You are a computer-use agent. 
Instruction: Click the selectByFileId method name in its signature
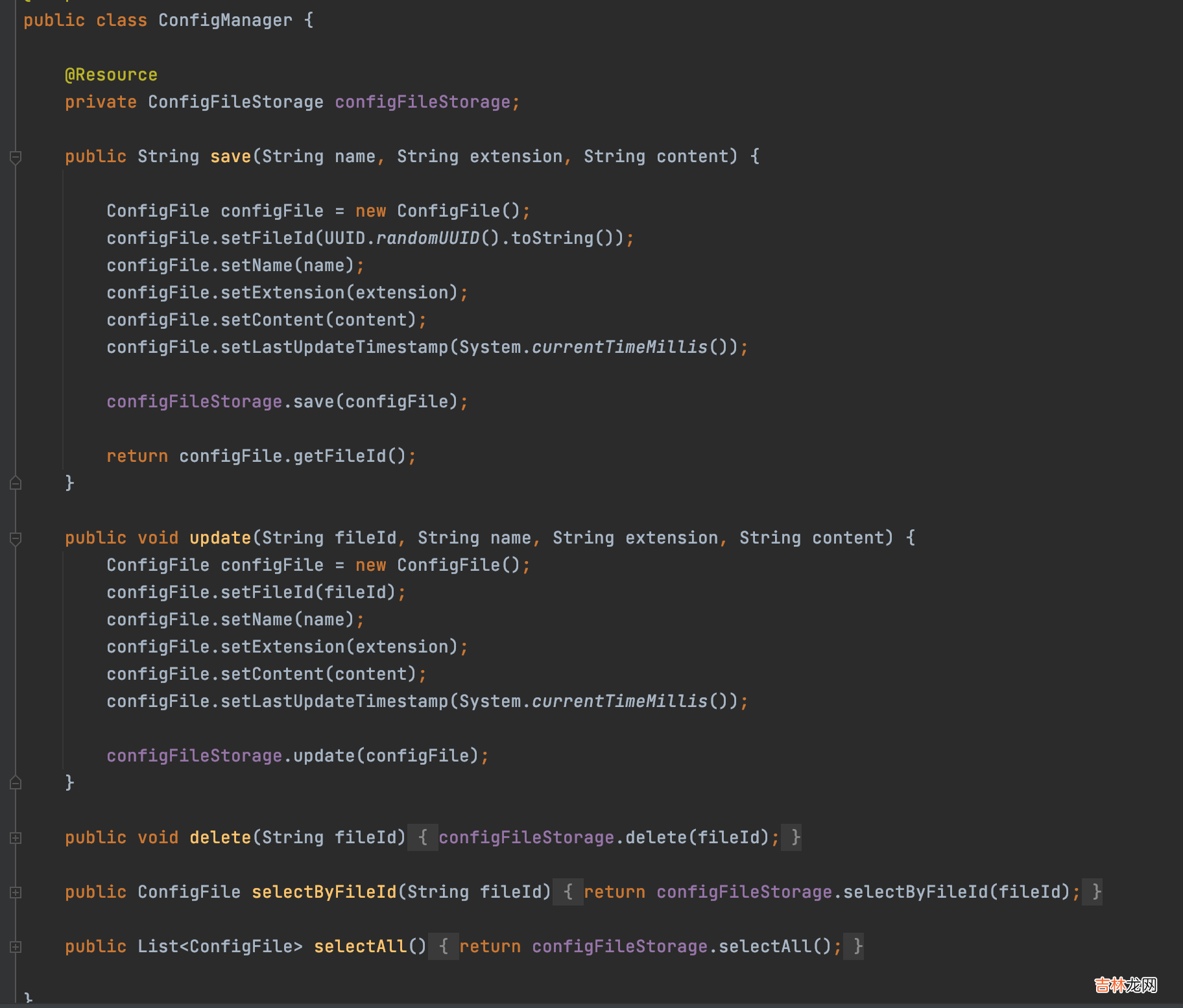[324, 893]
